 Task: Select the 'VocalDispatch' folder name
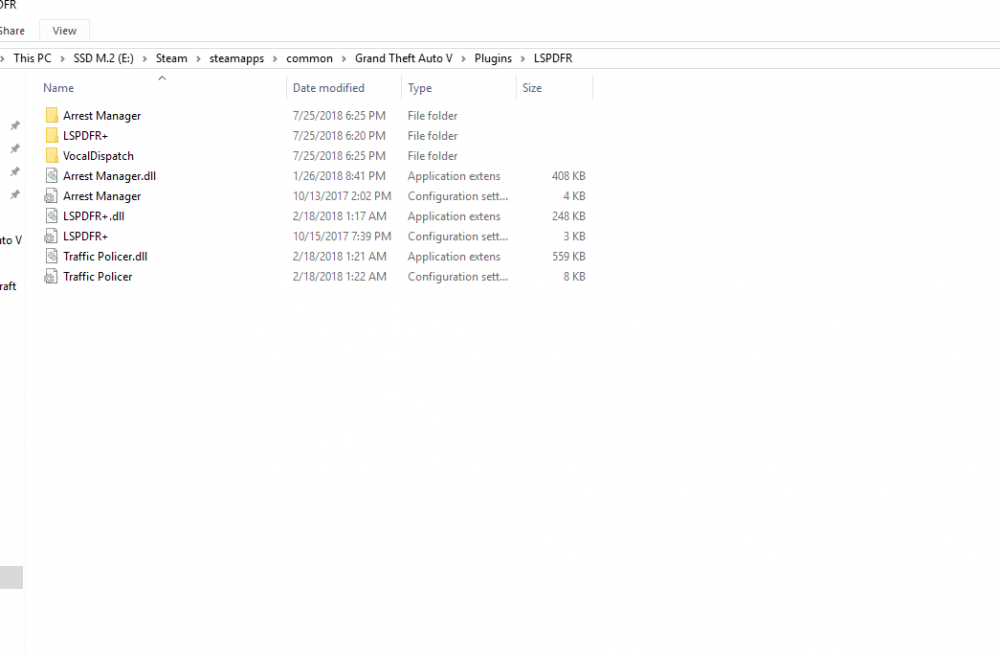(98, 156)
